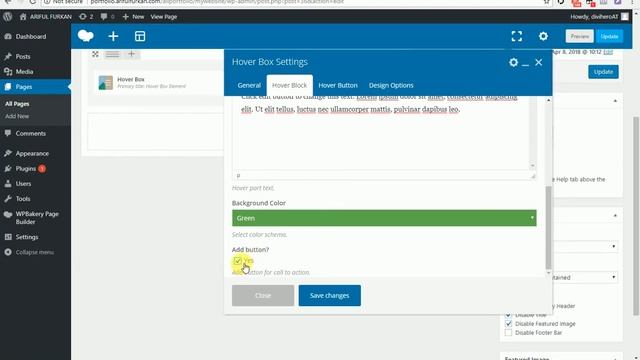Switch to Hover Block tab

289,85
